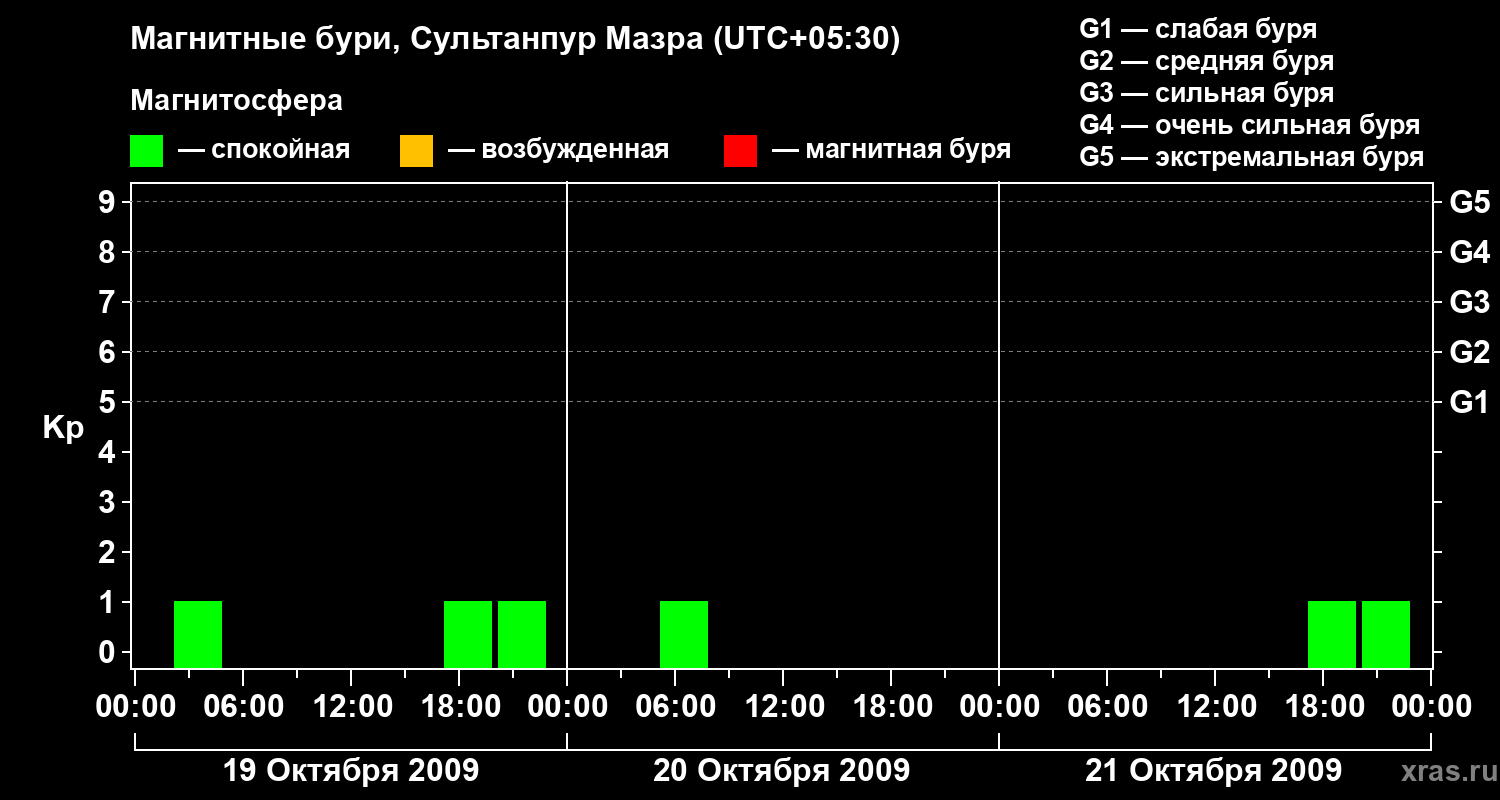Click the 06:00 time label for 20 October
The width and height of the screenshot is (1500, 800).
point(675,707)
